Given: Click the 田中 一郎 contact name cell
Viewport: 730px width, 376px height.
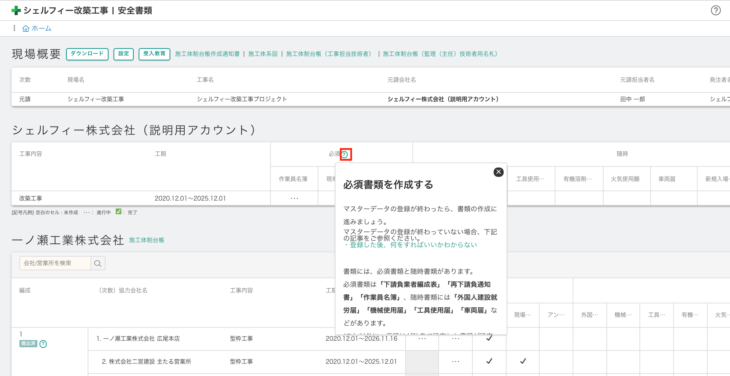Looking at the screenshot, I should [632, 99].
